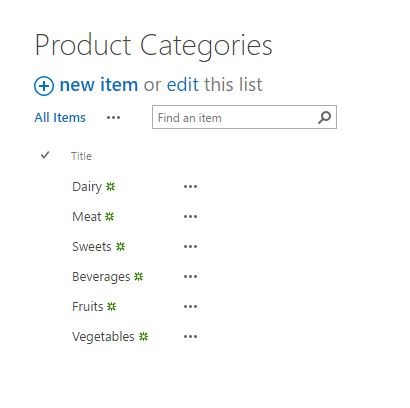Open the ellipsis menu for Sweets
410x408 pixels.
point(190,247)
